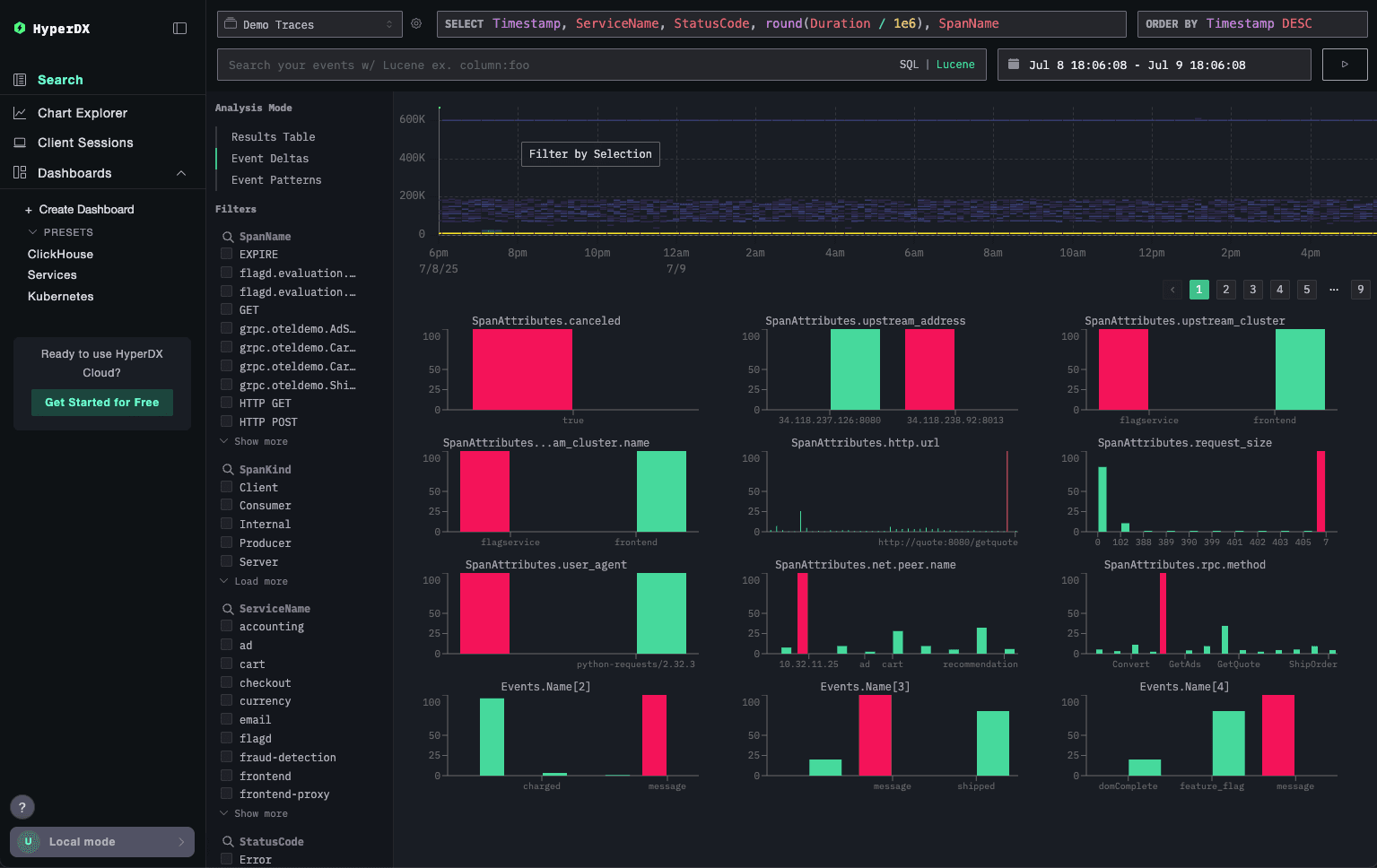Run the query with the play button

point(1345,65)
